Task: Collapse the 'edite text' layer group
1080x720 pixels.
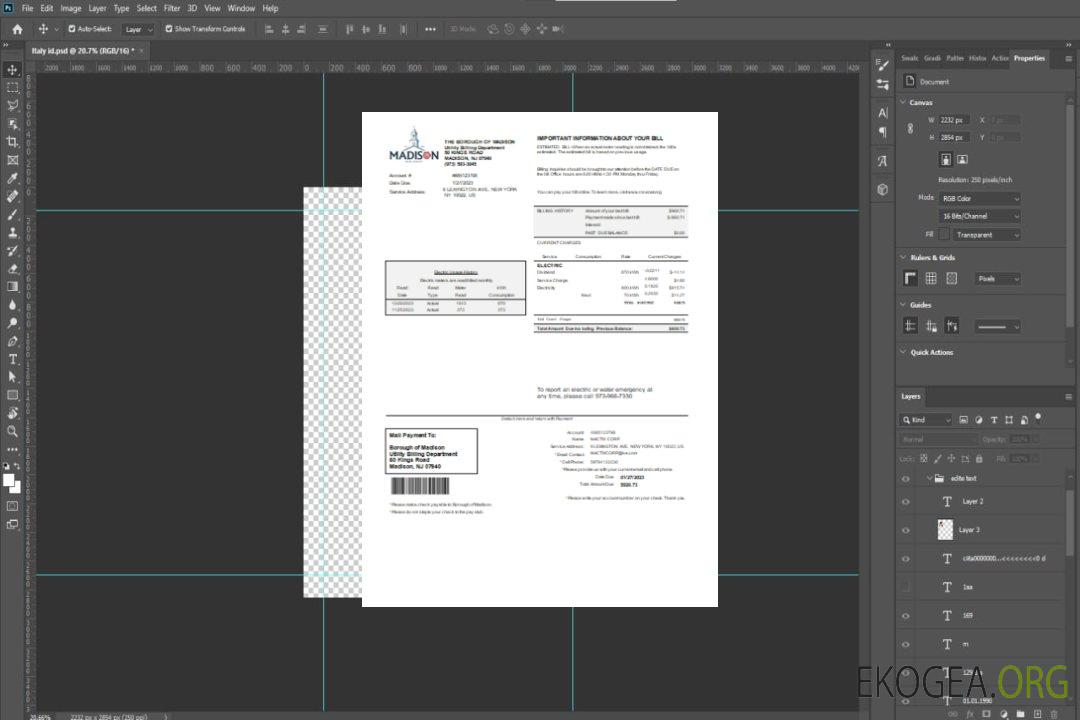Action: point(929,478)
